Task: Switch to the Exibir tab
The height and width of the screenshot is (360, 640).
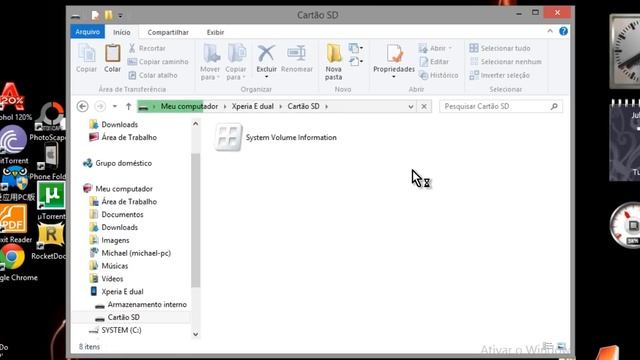Action: tap(215, 32)
